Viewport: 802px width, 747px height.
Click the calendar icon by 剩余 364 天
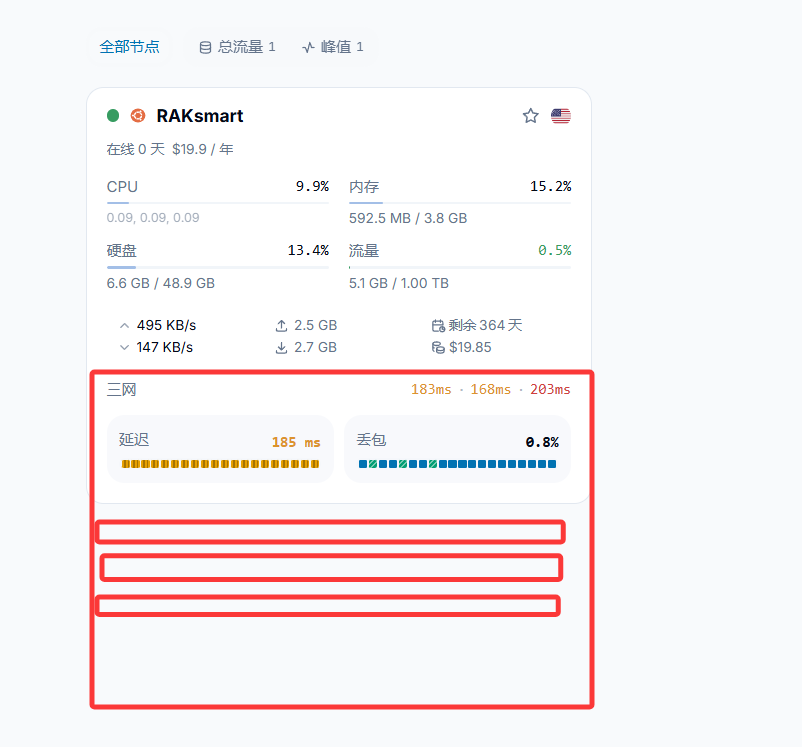click(438, 326)
